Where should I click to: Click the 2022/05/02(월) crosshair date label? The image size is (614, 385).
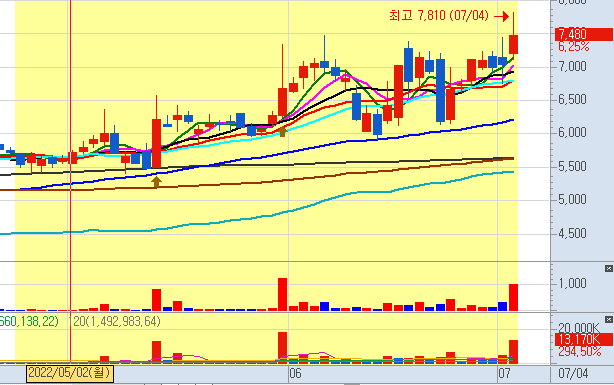pyautogui.click(x=70, y=373)
